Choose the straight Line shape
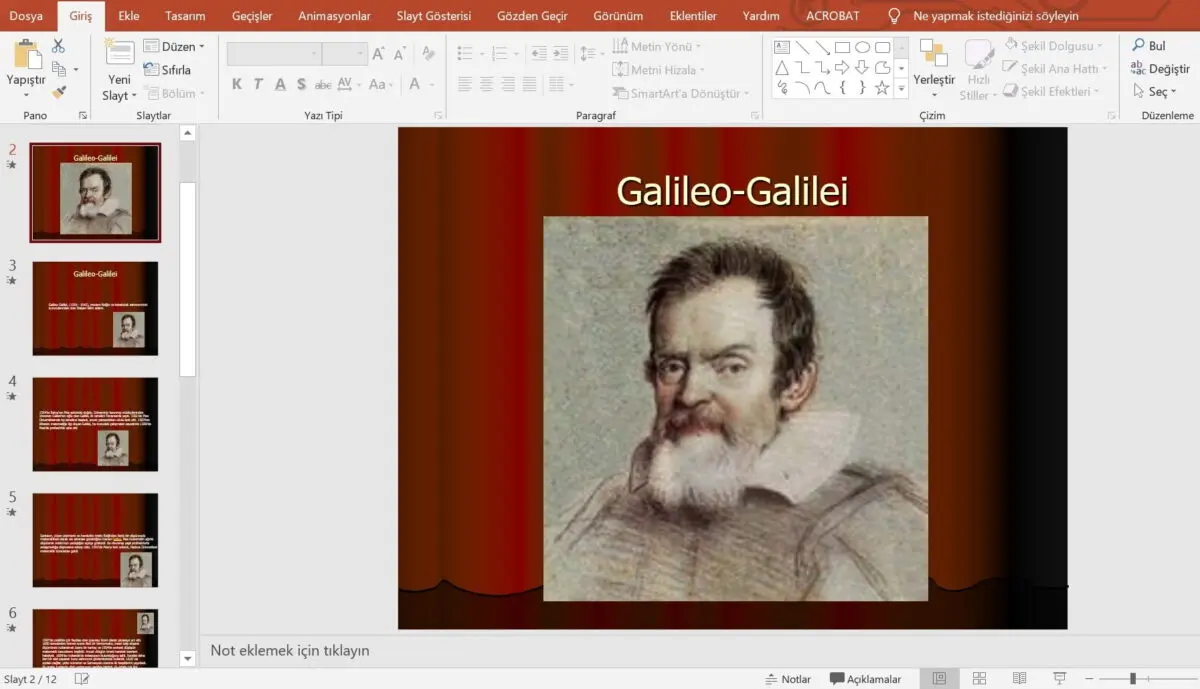This screenshot has height=689, width=1200. 802,47
